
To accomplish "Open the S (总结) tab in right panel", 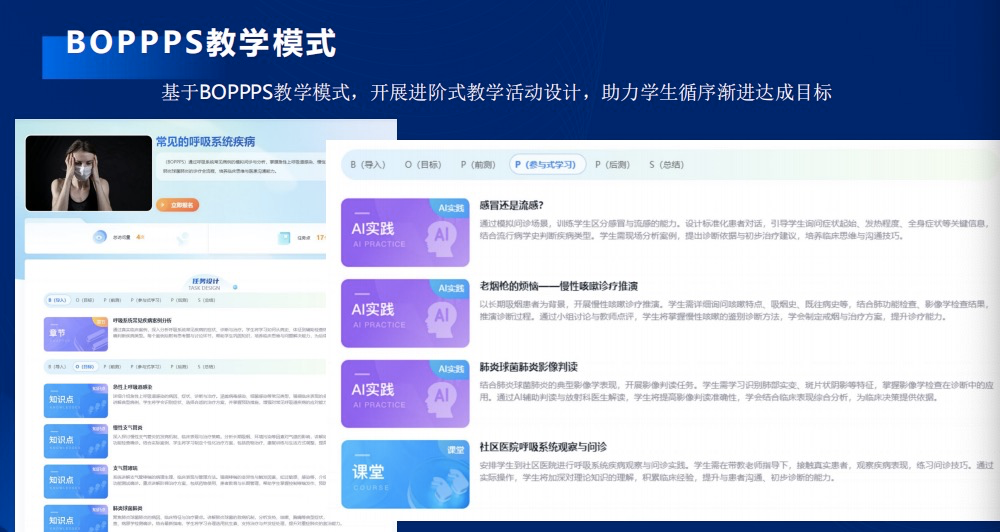I will [x=665, y=164].
